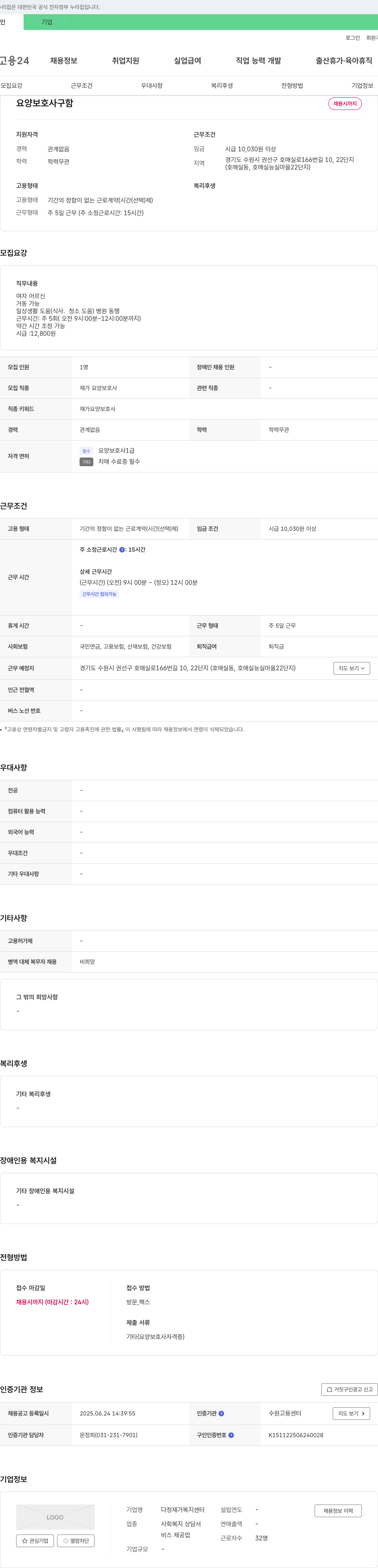The image size is (378, 1568).
Task: Click the certification number K151122506240028
Action: [296, 1435]
